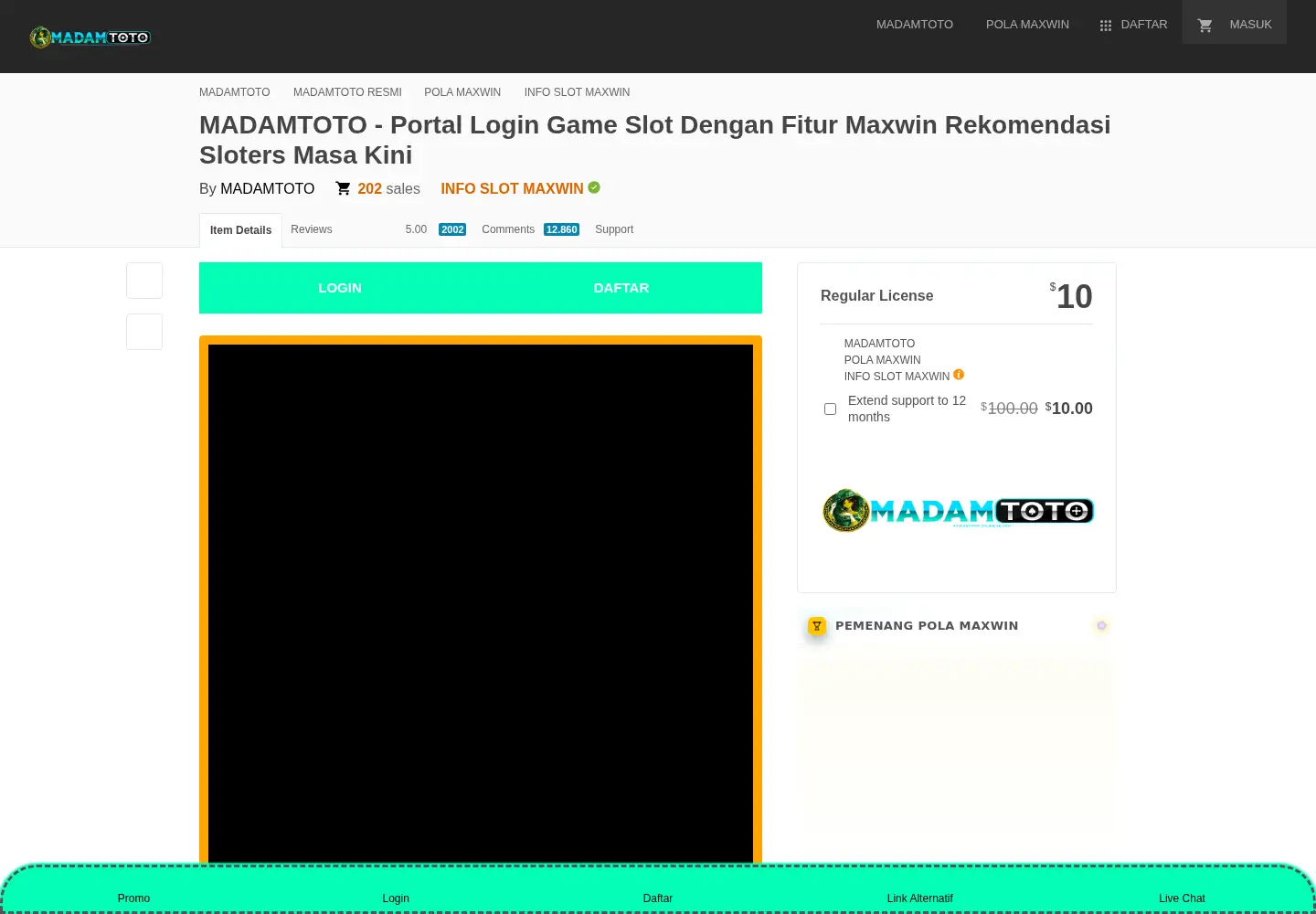Click the MADAMTOTO breadcrumb link

pos(235,92)
